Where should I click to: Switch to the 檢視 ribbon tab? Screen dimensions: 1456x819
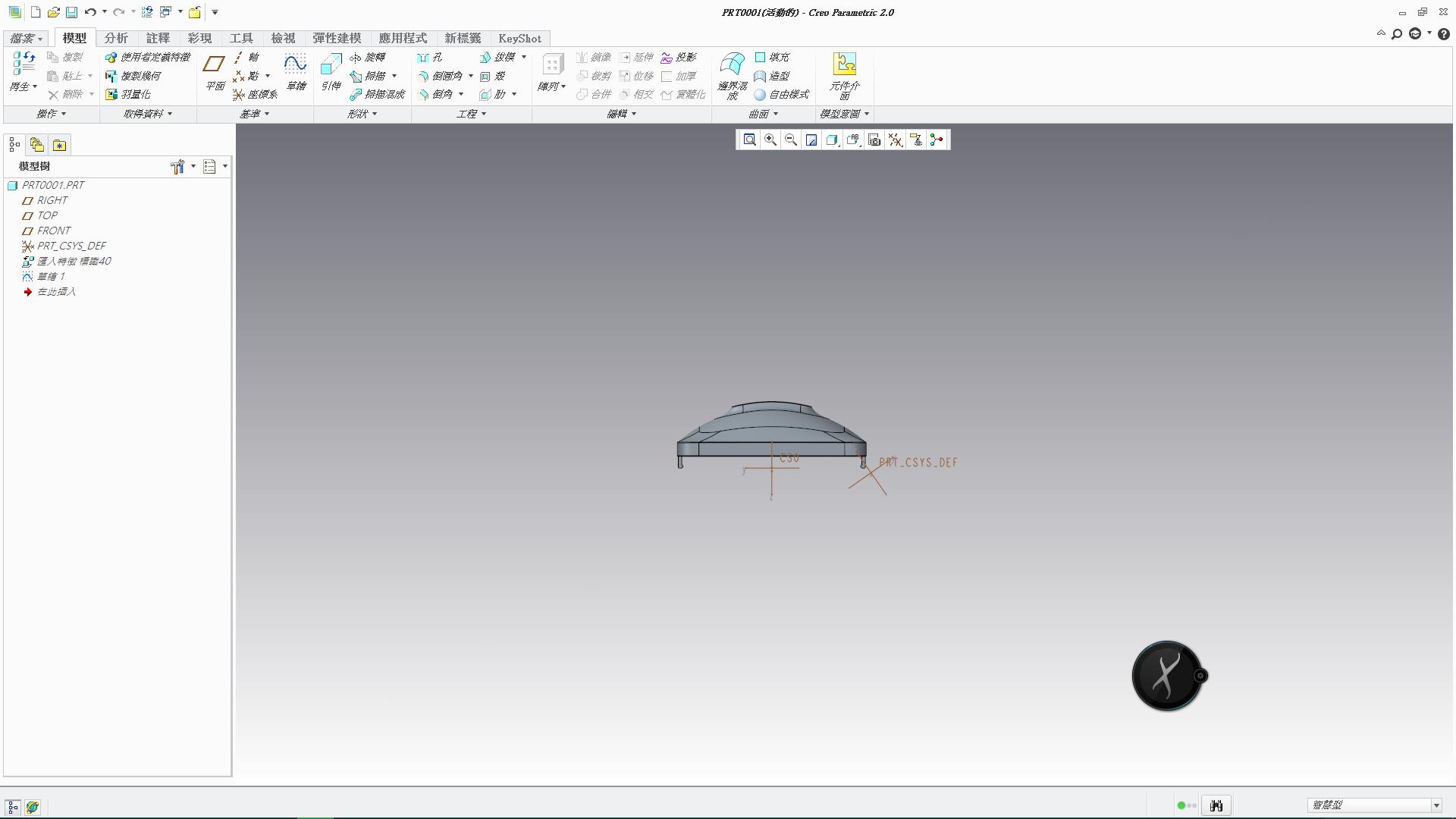click(x=283, y=39)
